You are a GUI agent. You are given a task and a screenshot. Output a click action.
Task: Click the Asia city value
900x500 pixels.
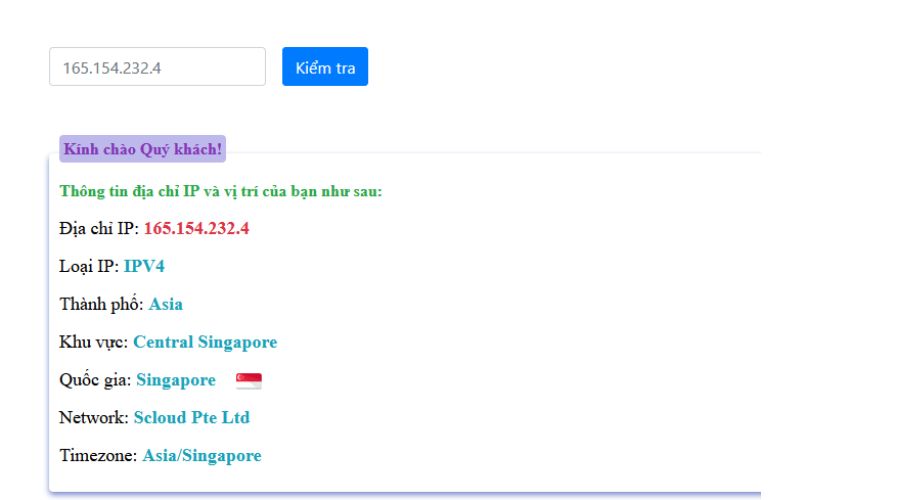coord(166,304)
